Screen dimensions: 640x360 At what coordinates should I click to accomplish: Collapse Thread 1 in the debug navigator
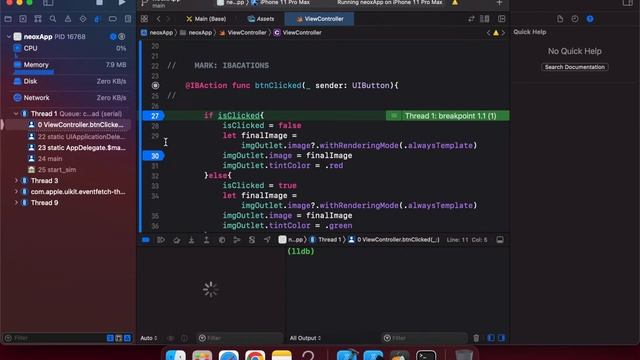tap(16, 113)
